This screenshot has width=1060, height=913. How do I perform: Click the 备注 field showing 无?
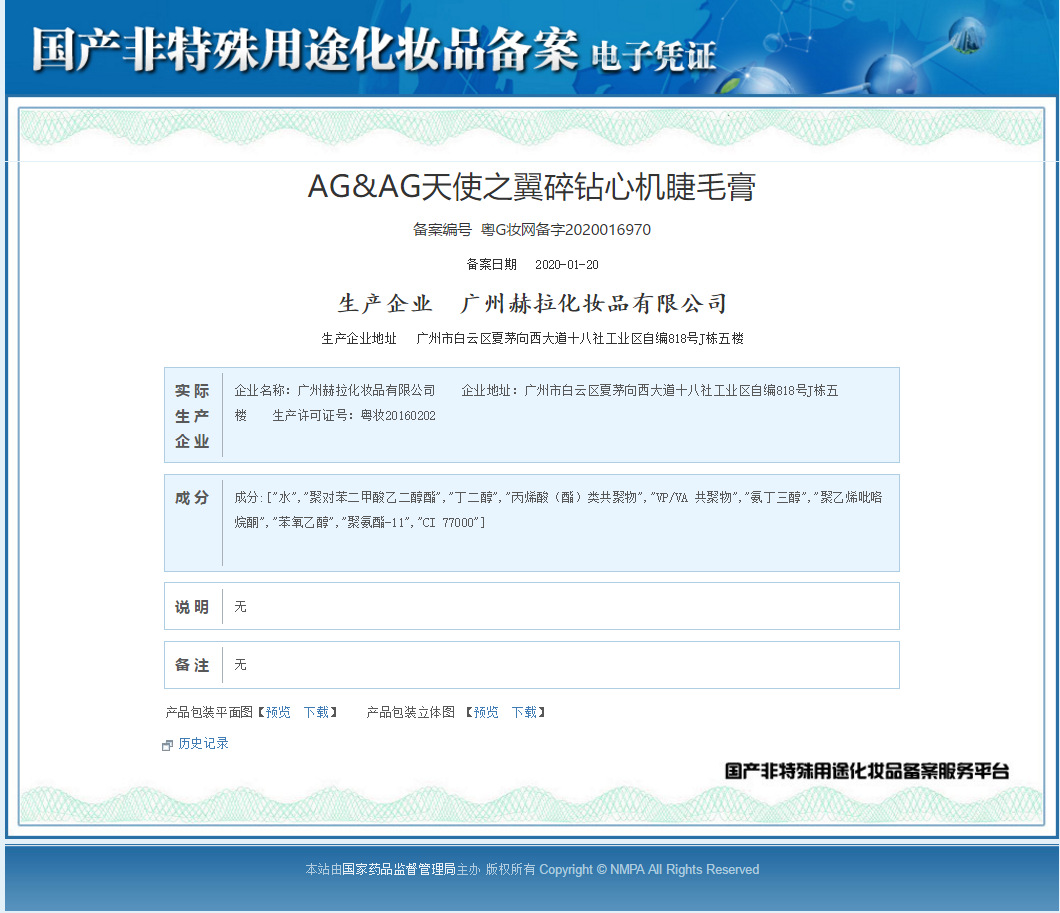240,665
